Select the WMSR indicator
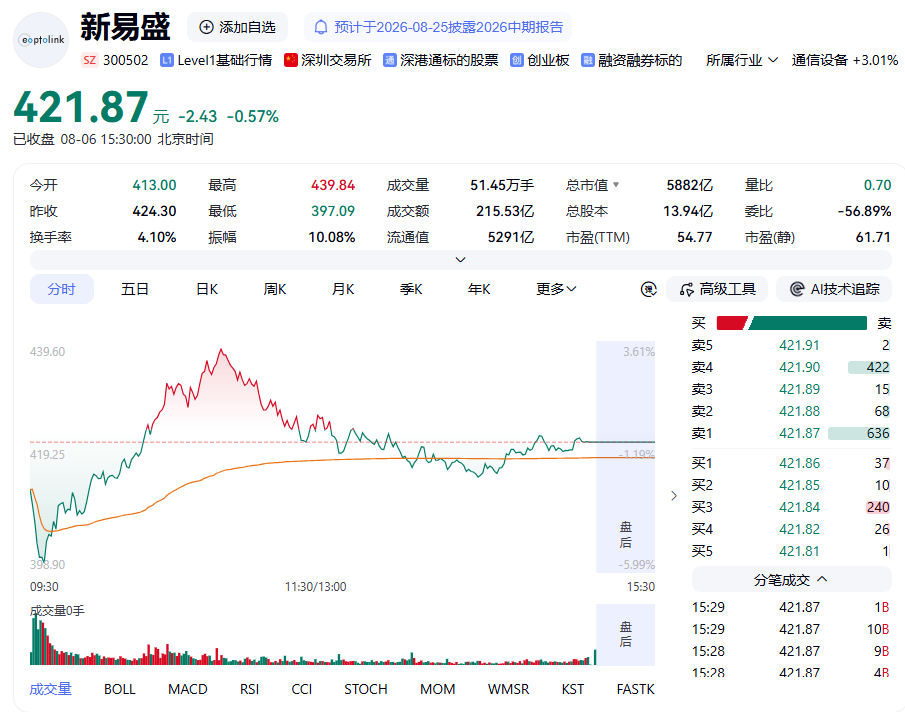 tap(508, 689)
